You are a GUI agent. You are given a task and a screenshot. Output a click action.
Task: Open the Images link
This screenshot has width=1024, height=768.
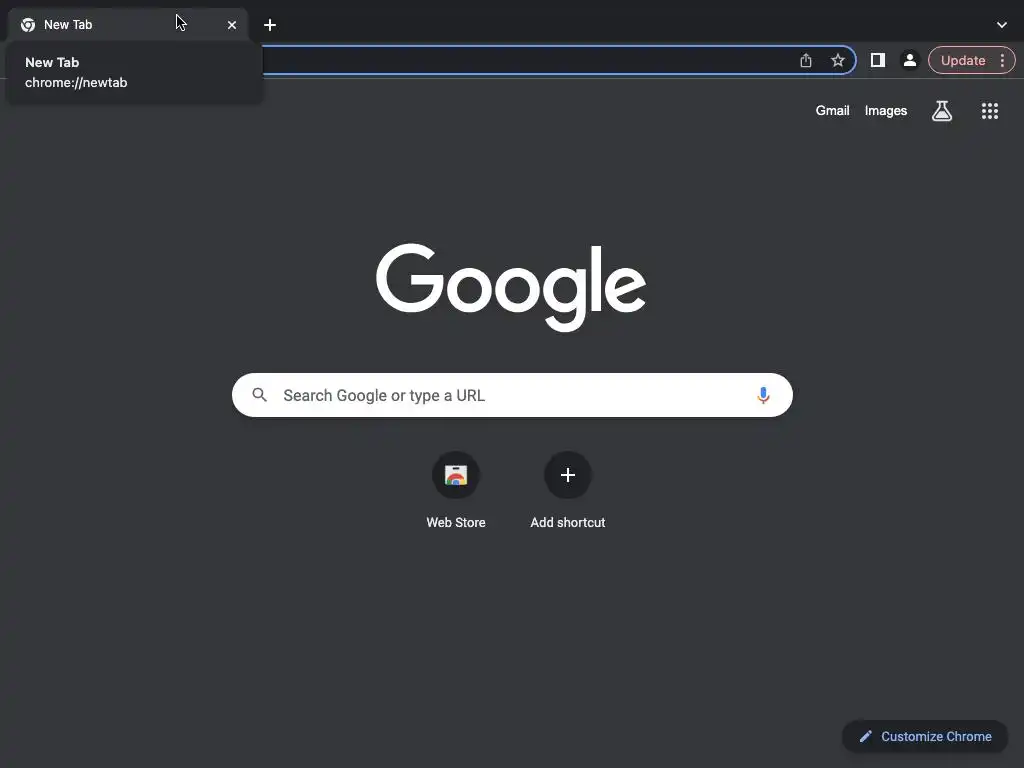[x=886, y=110]
